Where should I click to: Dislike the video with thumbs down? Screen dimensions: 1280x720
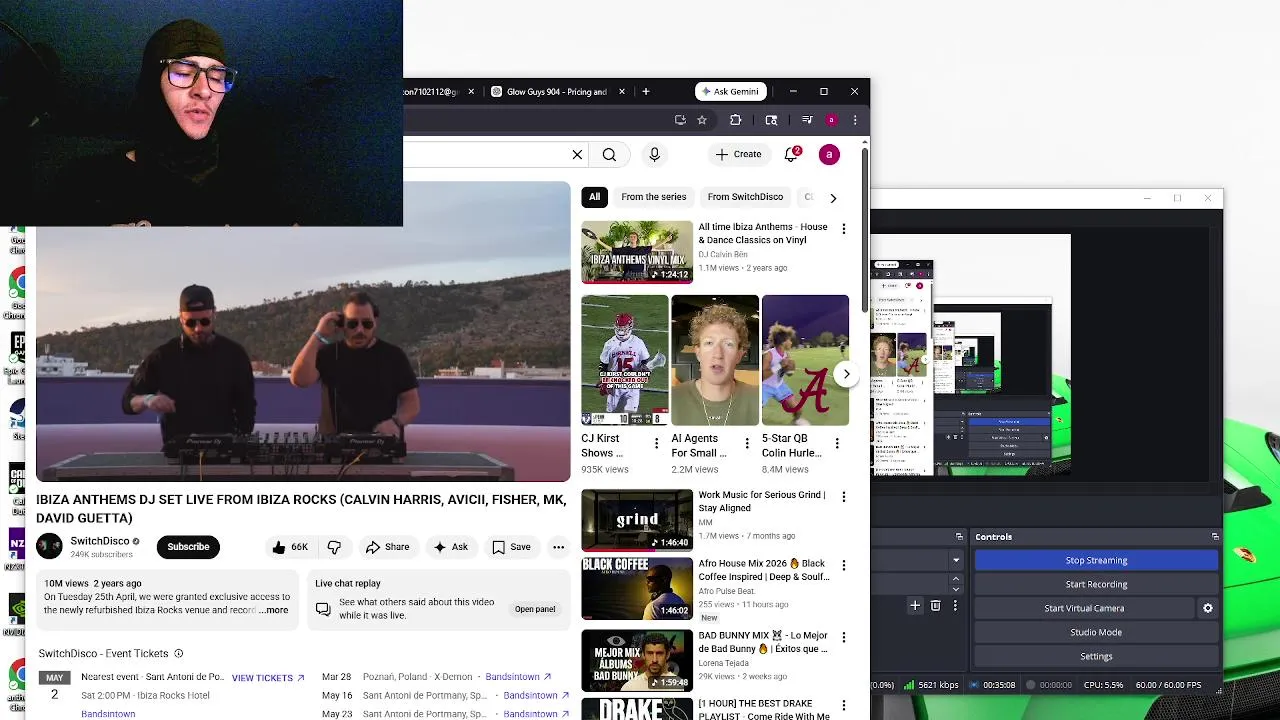point(334,547)
